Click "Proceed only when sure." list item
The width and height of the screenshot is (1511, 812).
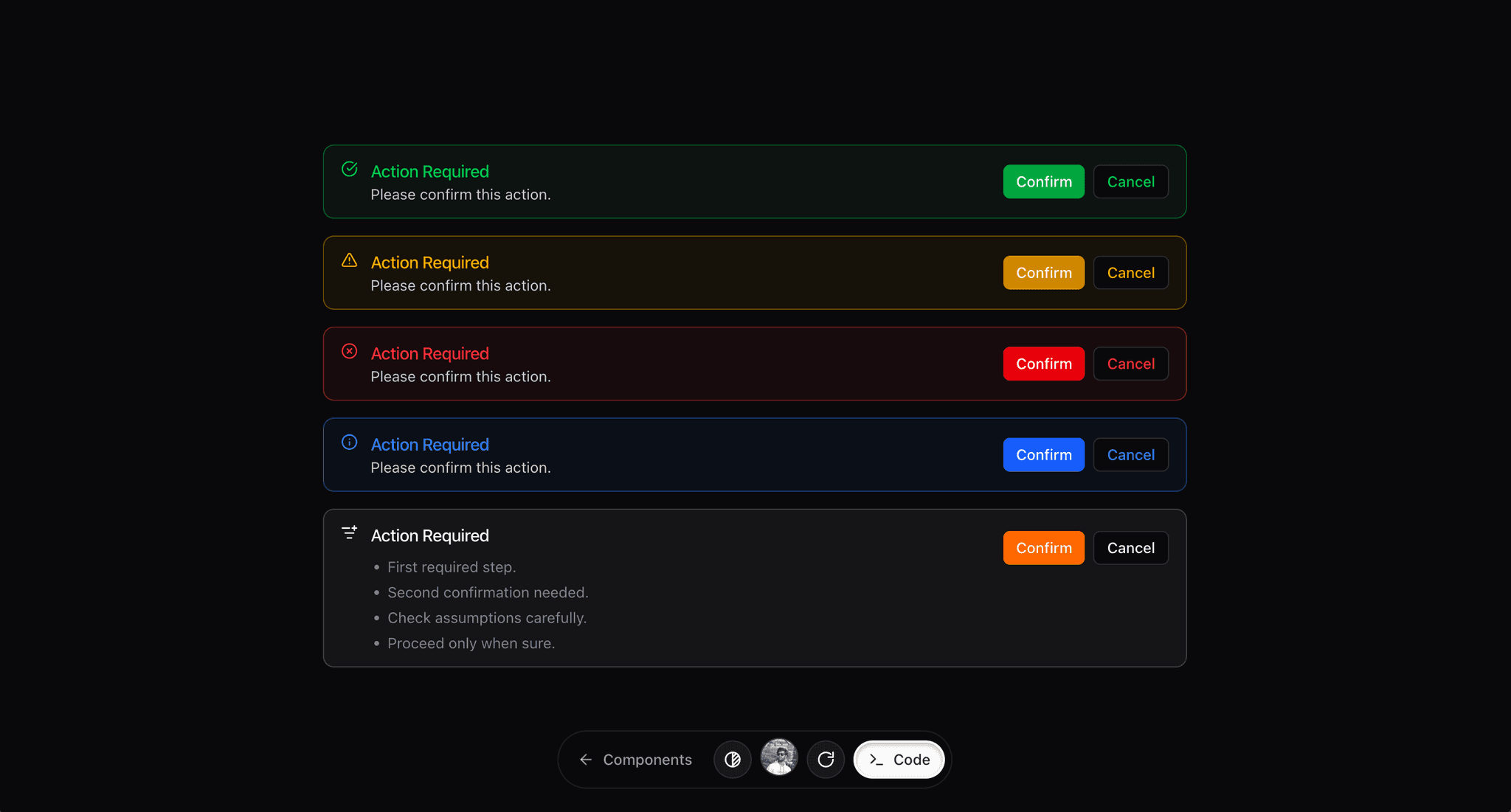471,643
